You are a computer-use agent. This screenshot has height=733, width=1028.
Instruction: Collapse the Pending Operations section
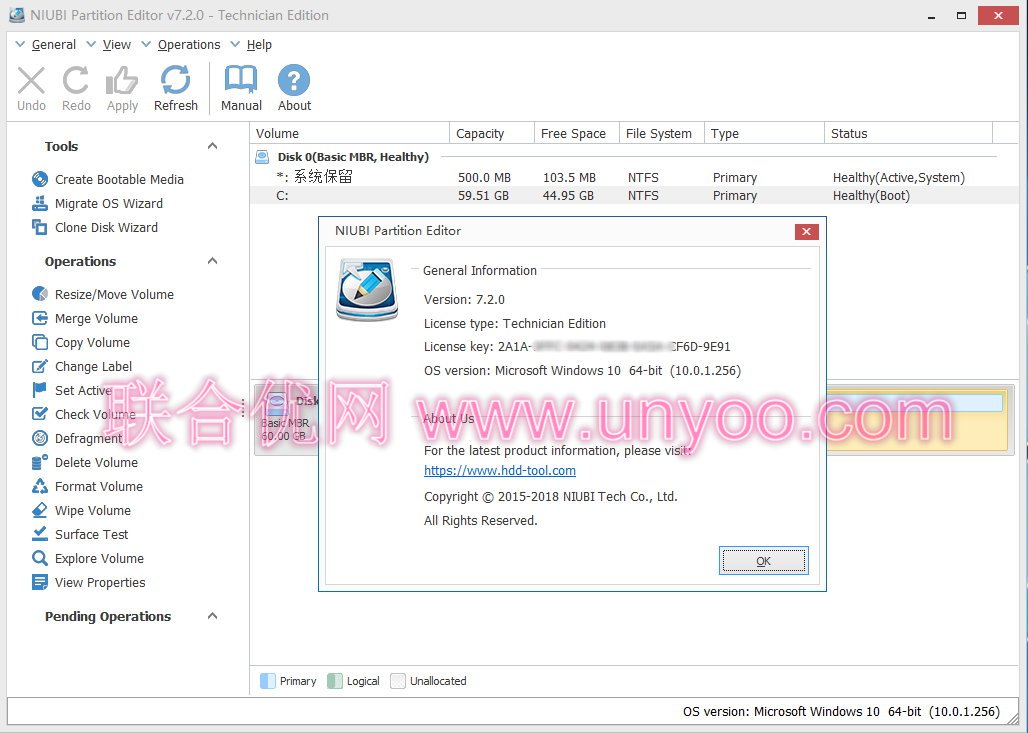[x=212, y=616]
